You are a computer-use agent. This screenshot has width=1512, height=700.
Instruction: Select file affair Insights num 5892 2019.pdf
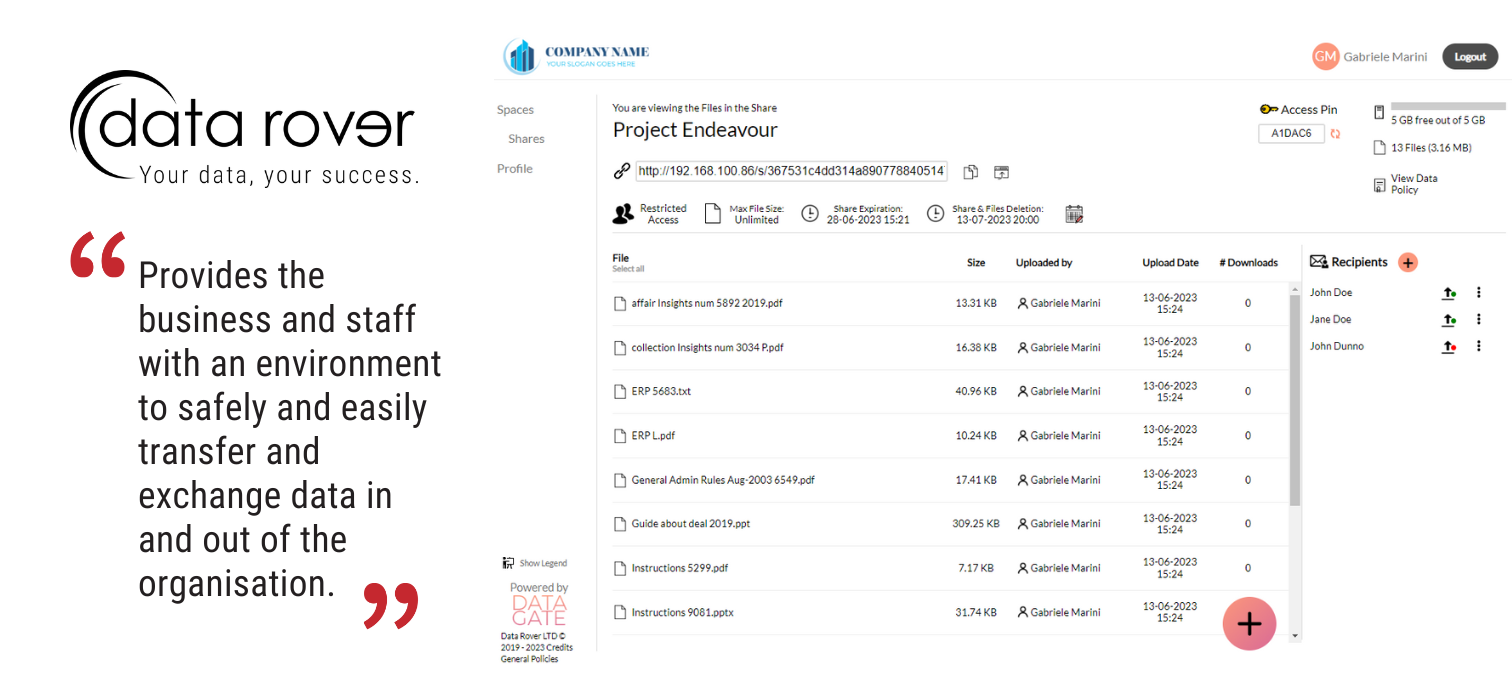(x=707, y=303)
